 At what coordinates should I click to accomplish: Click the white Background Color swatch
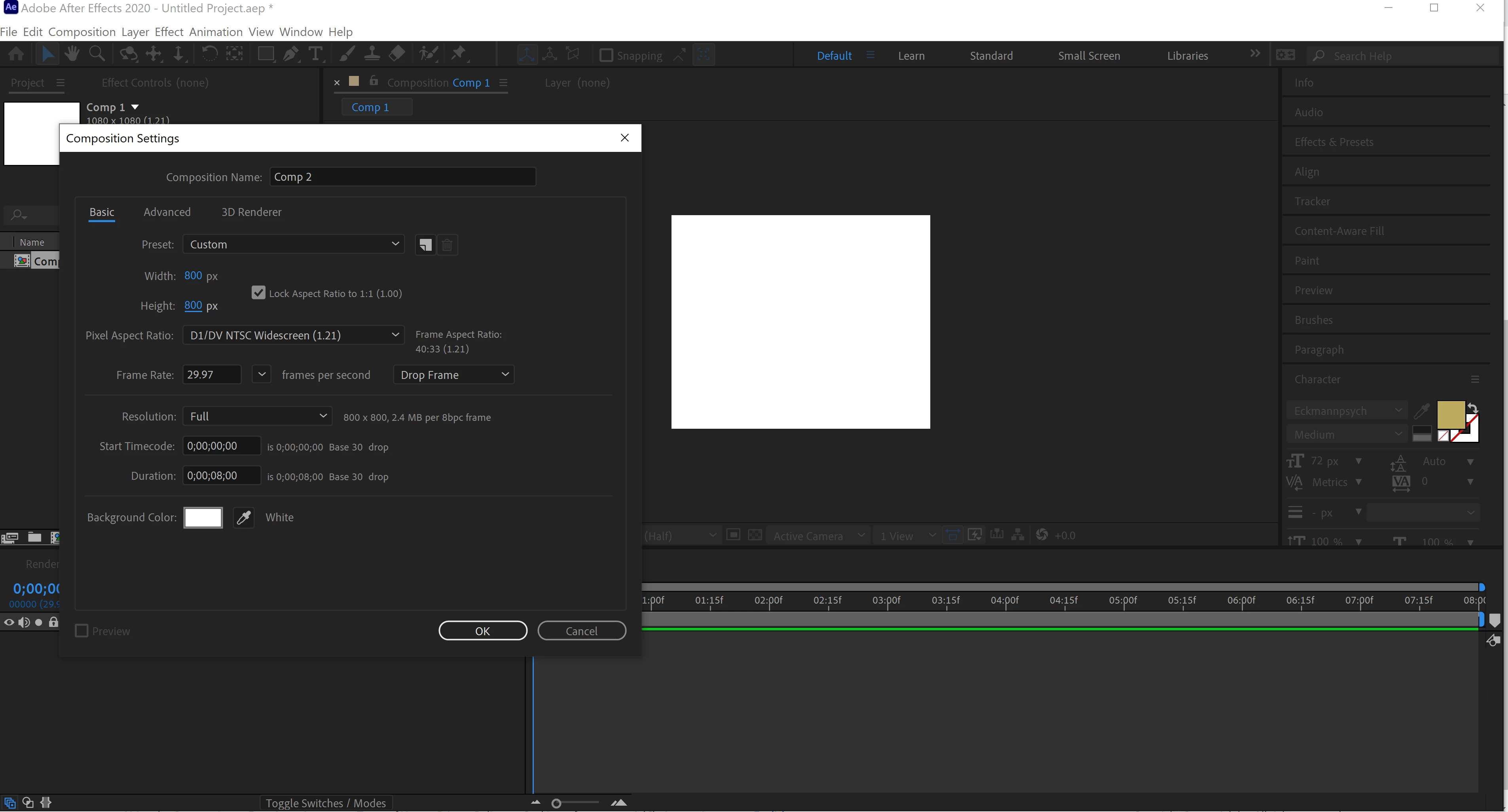(x=203, y=517)
